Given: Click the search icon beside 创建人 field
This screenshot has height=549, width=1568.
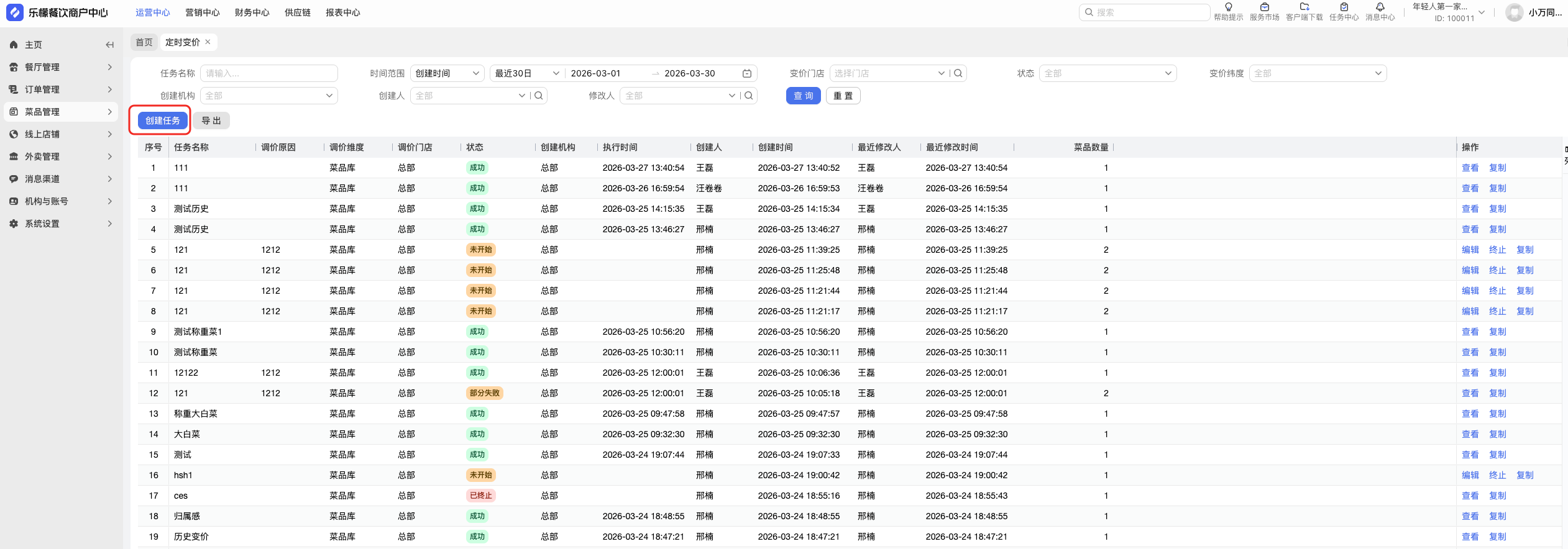Looking at the screenshot, I should tap(539, 96).
